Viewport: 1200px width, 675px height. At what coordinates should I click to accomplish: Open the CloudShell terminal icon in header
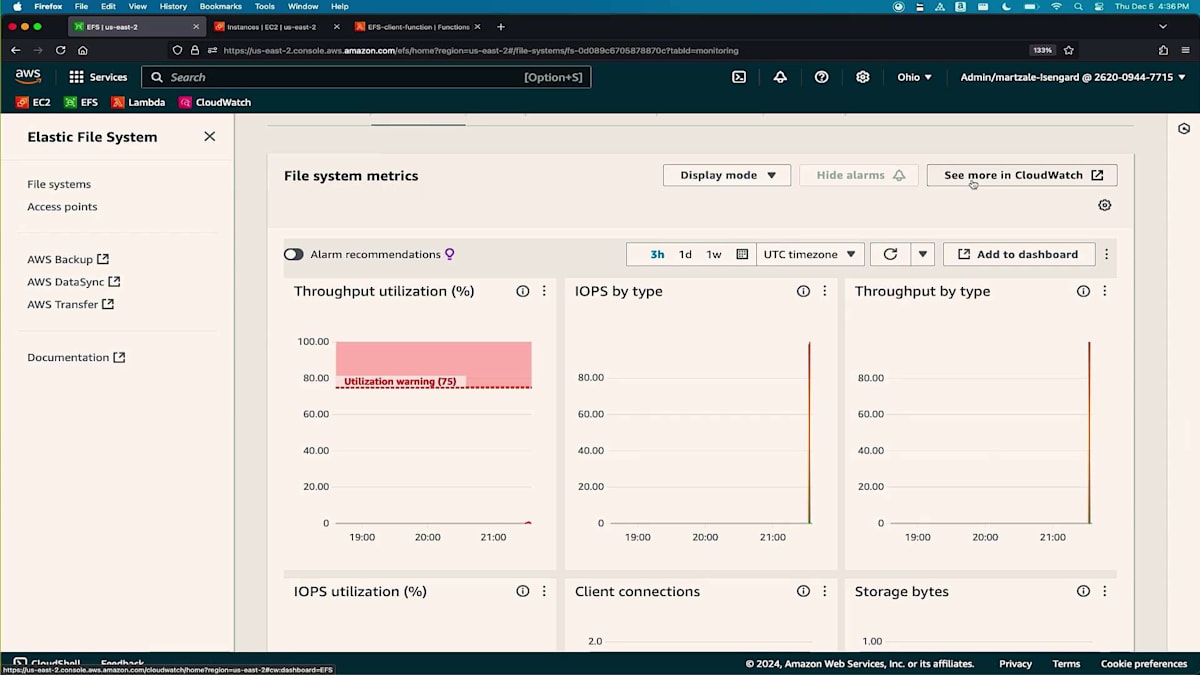click(x=739, y=77)
